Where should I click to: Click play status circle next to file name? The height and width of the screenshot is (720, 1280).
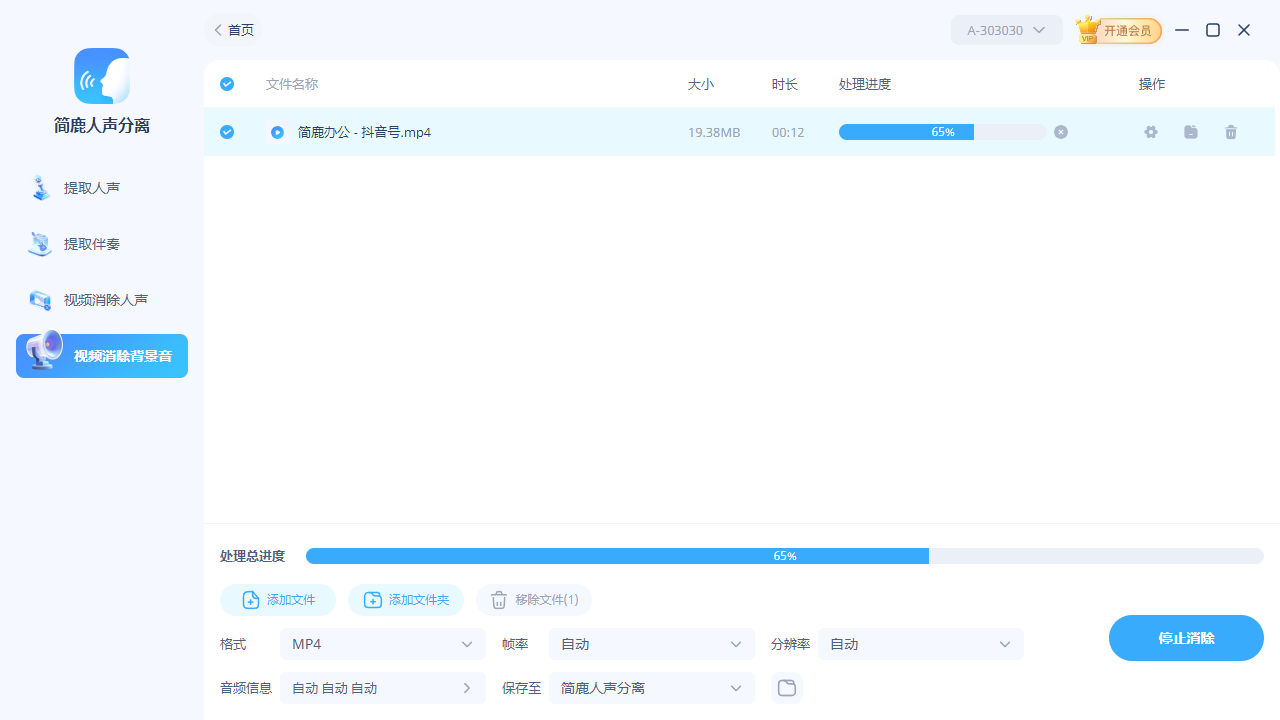[x=277, y=132]
